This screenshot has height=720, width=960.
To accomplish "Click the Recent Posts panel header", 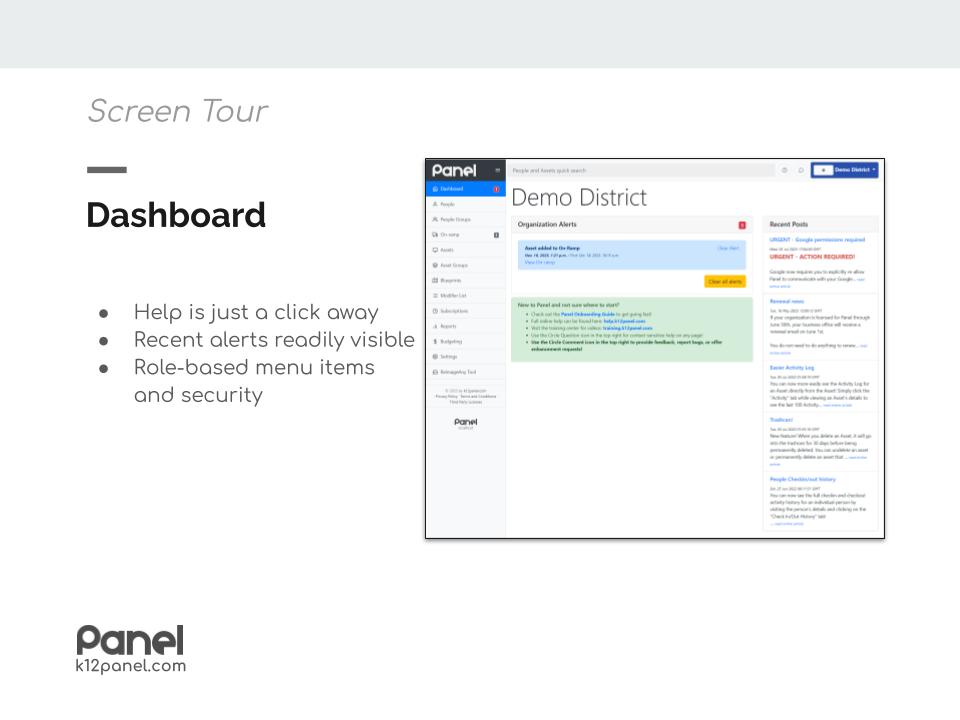I will pyautogui.click(x=820, y=225).
